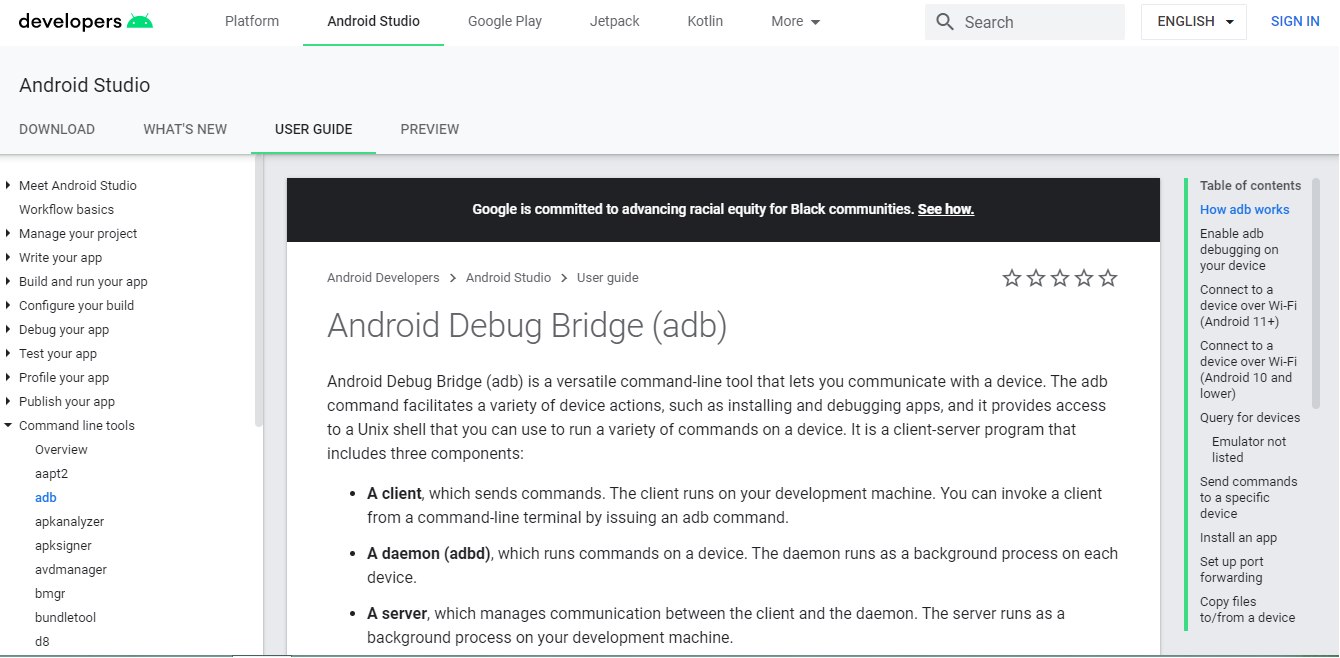Expand Write your app section
This screenshot has width=1340, height=658.
[x=8, y=257]
